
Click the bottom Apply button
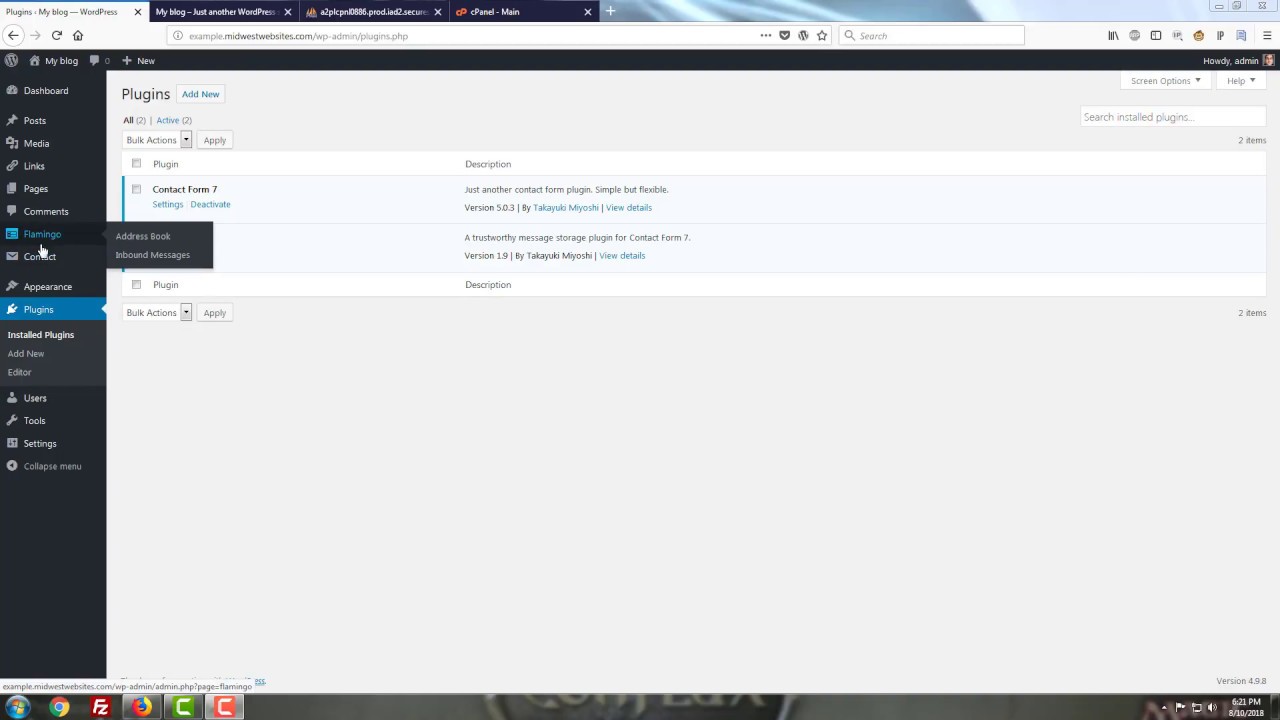pos(215,313)
